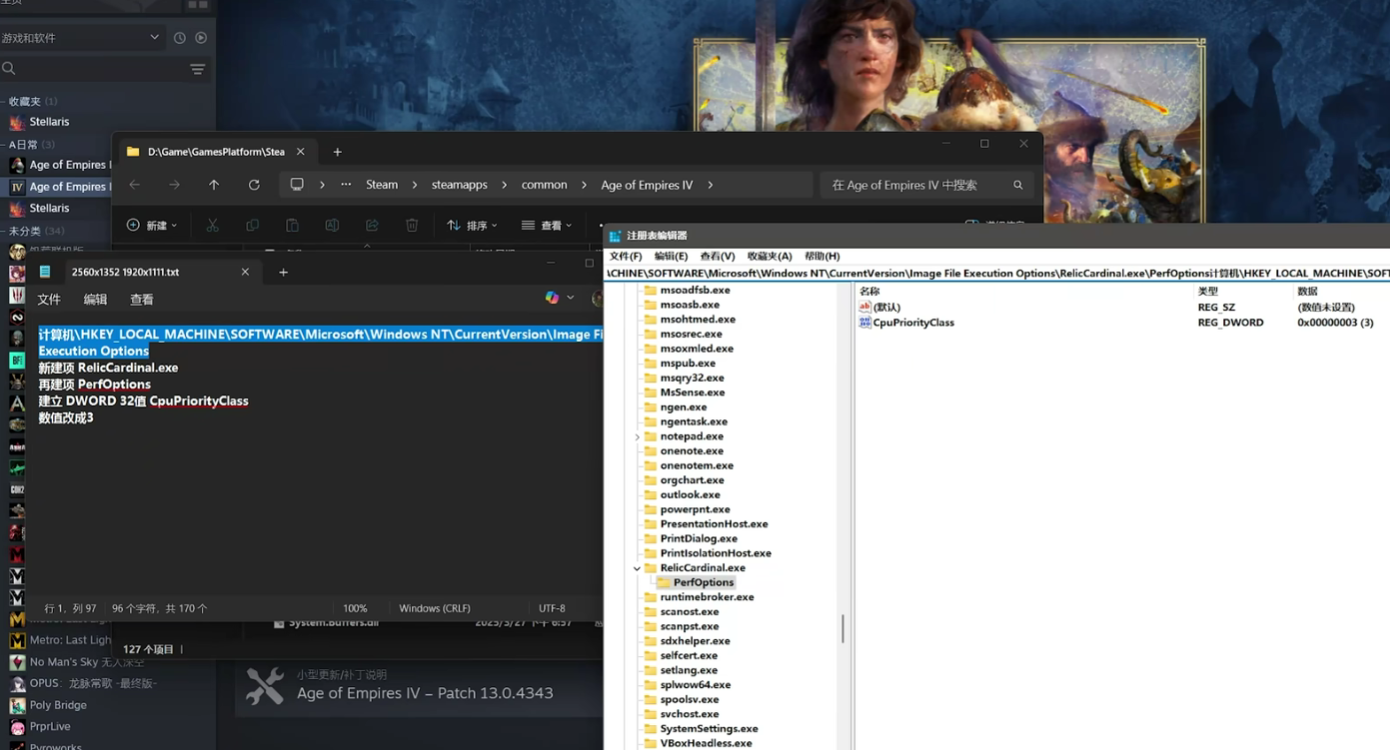Click the Steam library filter icon

(x=198, y=69)
